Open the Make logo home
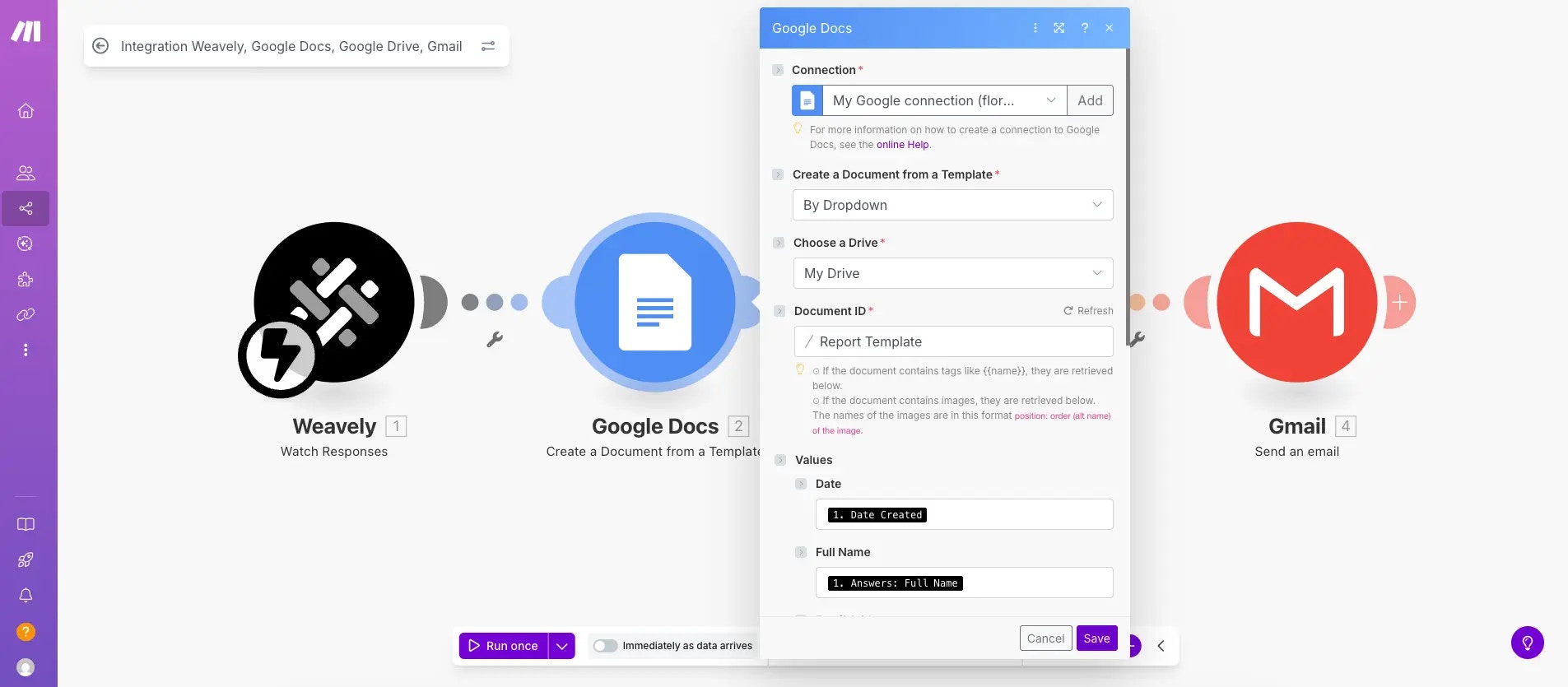The width and height of the screenshot is (1568, 687). (x=26, y=31)
